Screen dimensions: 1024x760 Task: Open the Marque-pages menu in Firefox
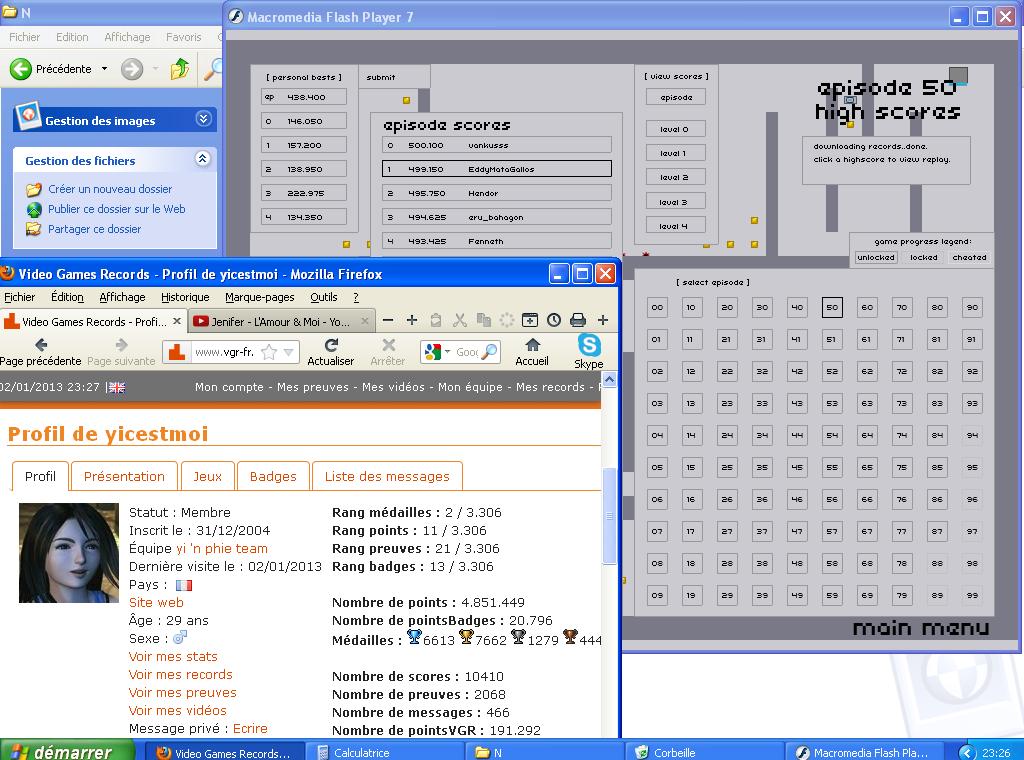pyautogui.click(x=260, y=297)
